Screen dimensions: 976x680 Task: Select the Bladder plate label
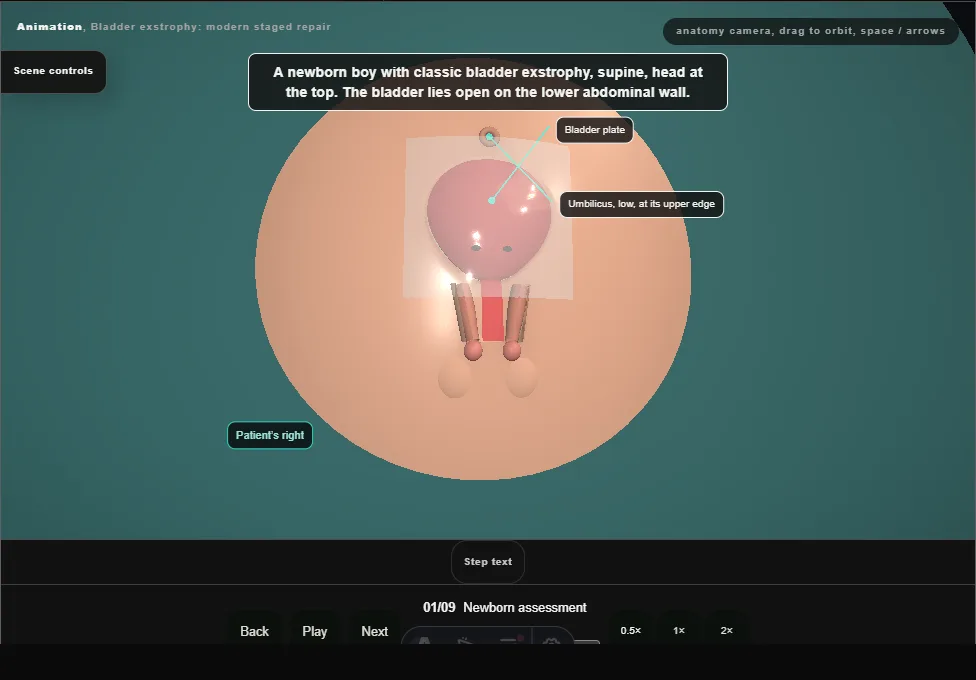(594, 130)
